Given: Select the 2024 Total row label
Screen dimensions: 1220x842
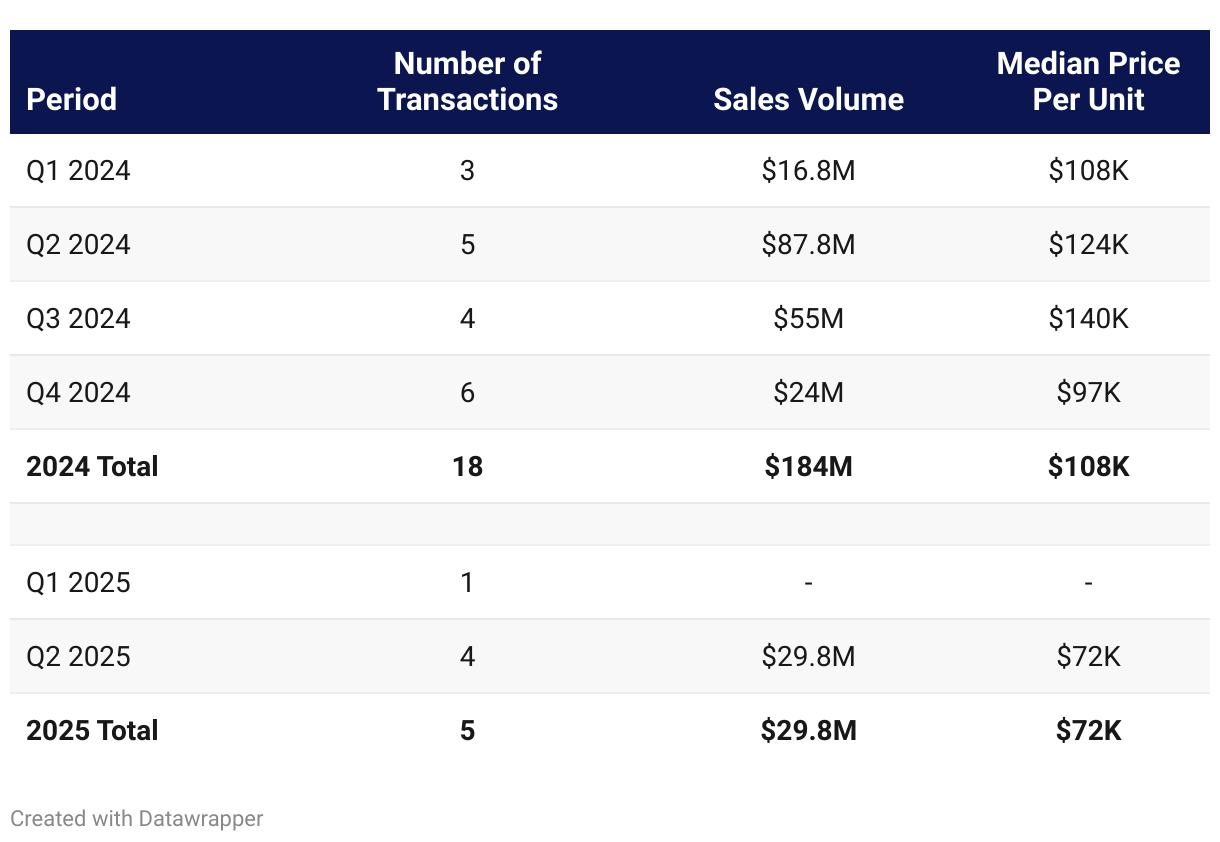Looking at the screenshot, I should pyautogui.click(x=92, y=466).
